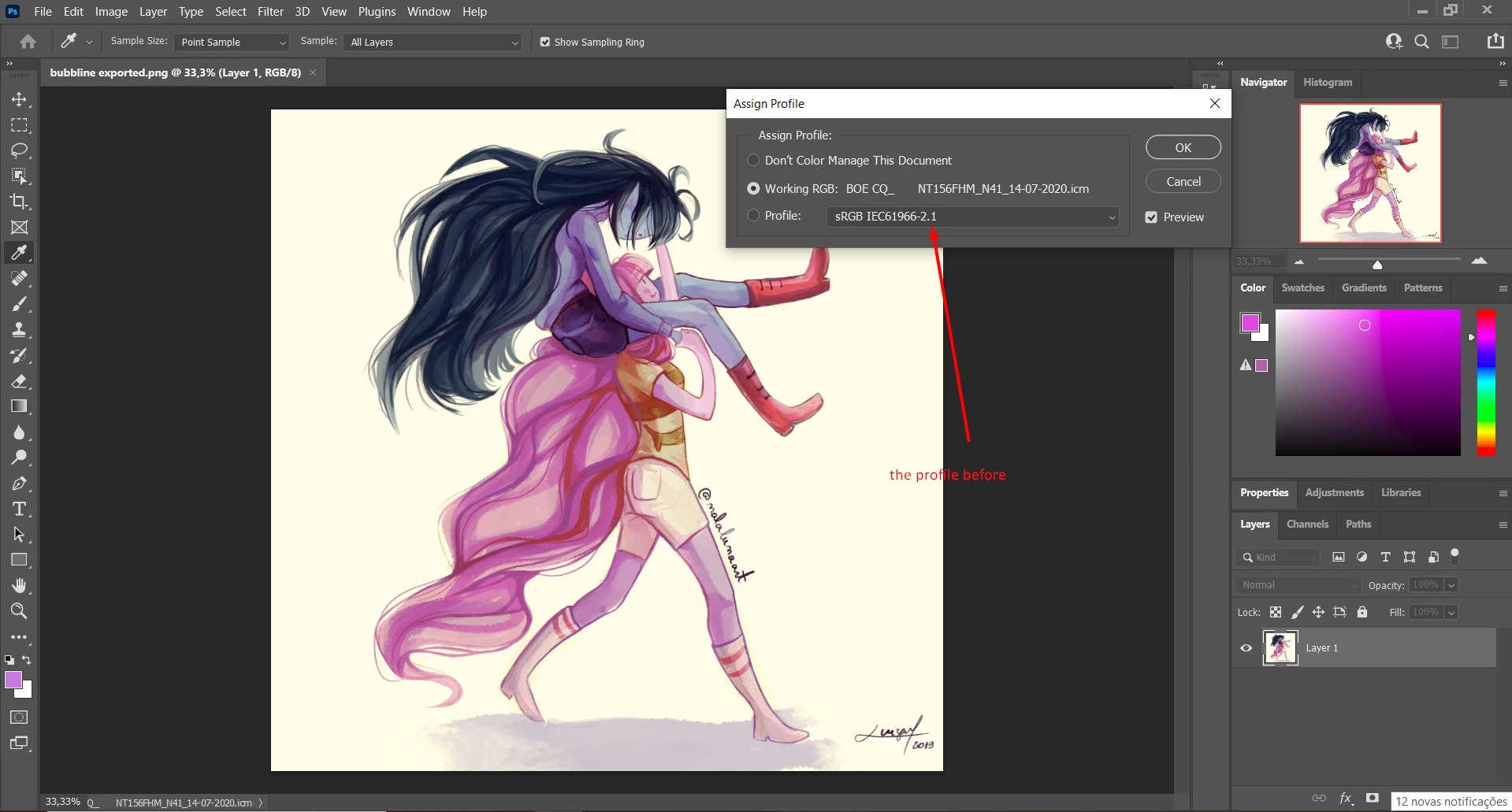
Task: Open eyedropper tool preset picker arrow
Action: [x=89, y=42]
